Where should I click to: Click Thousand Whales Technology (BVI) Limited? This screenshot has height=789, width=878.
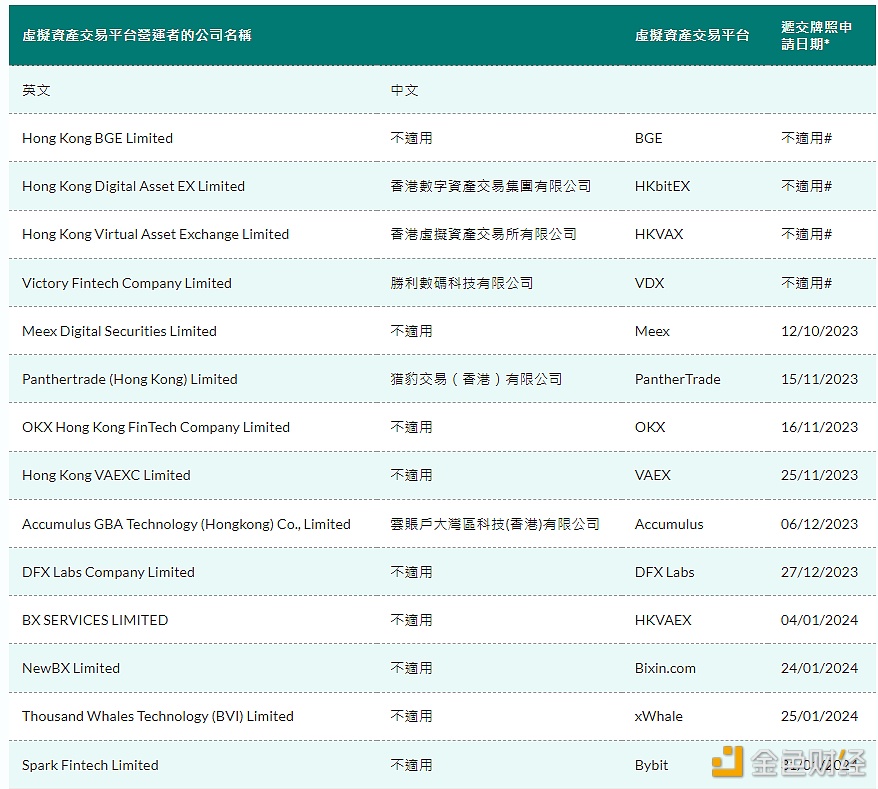[158, 717]
